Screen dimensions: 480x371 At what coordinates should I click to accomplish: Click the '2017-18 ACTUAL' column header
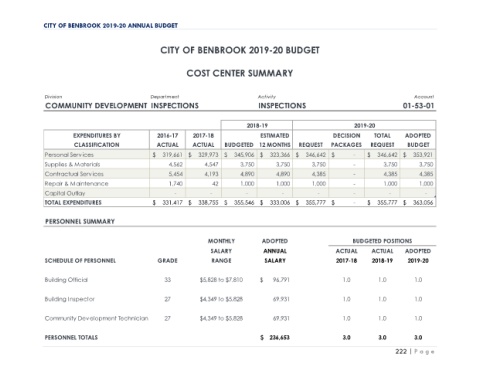tap(203, 140)
